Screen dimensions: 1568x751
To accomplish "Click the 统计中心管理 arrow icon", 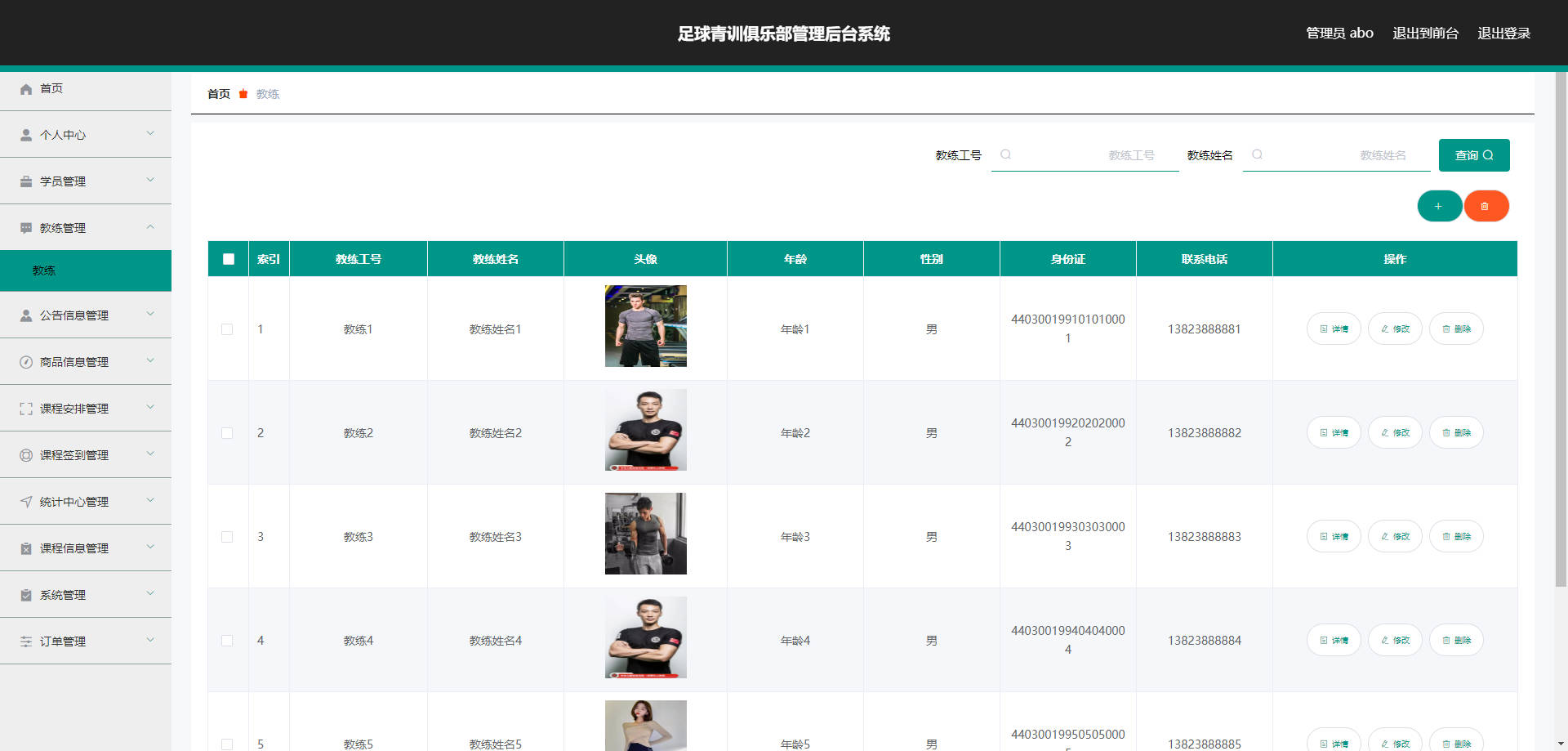I will pos(26,502).
